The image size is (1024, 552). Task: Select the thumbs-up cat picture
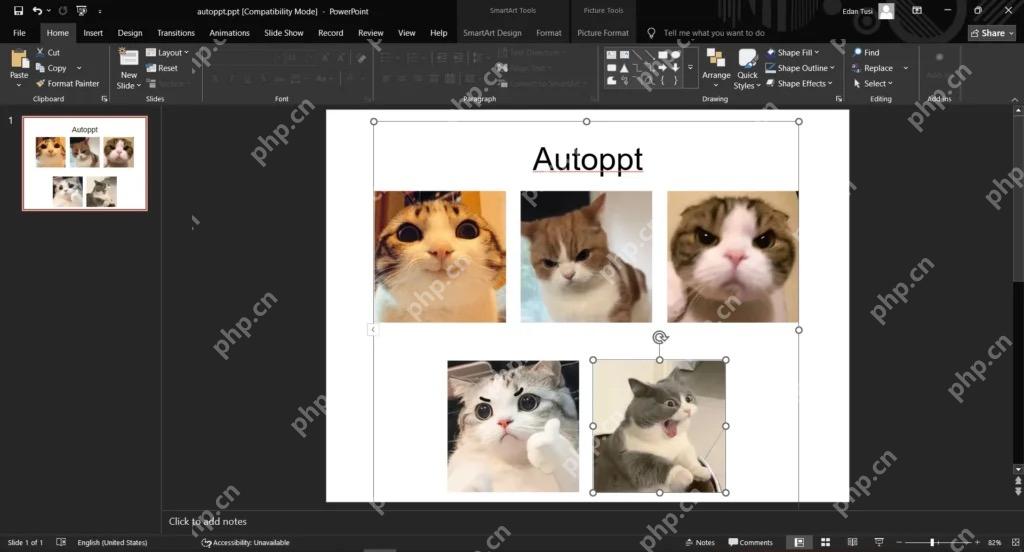(513, 426)
